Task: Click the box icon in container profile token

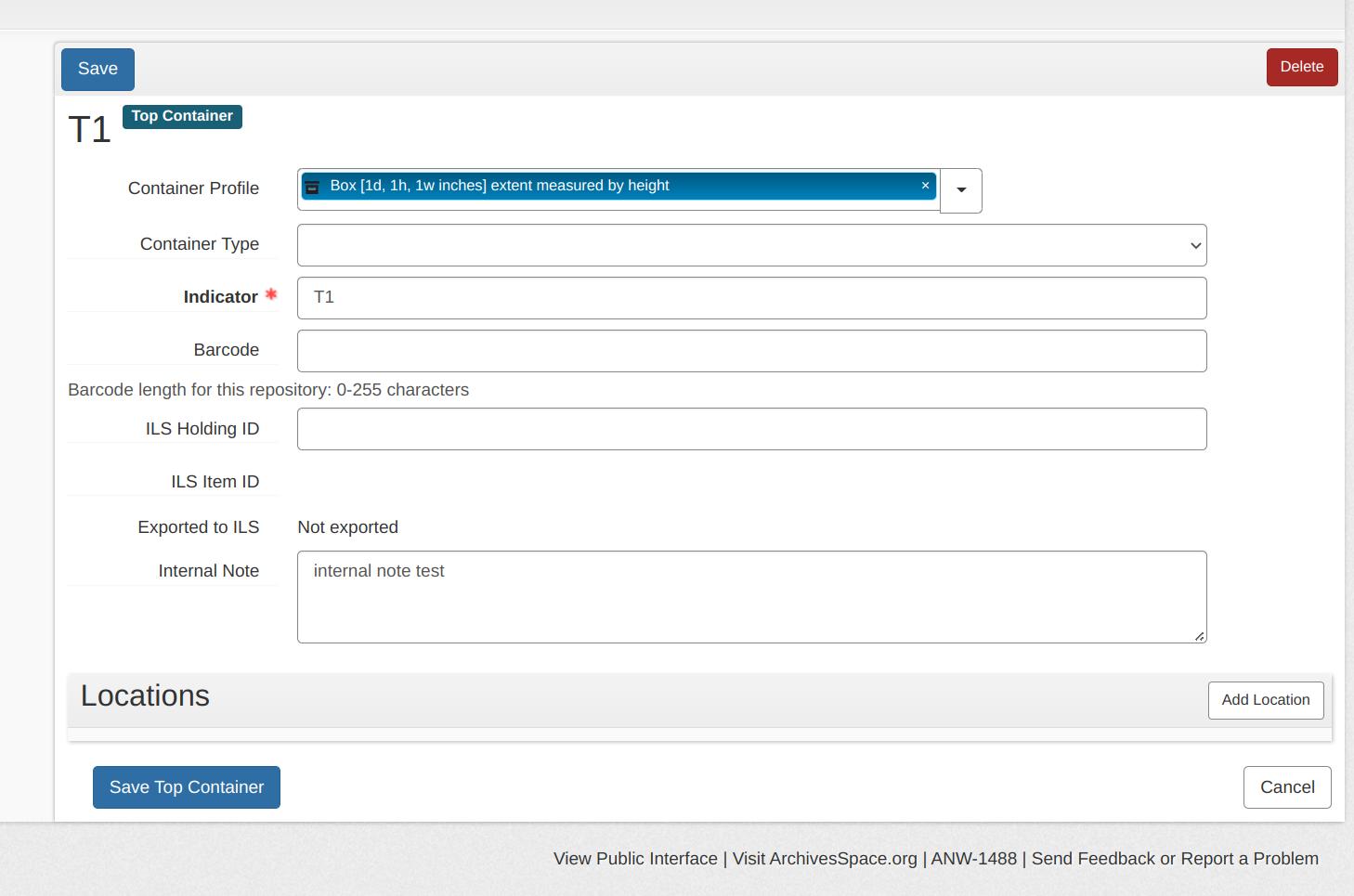Action: pos(312,187)
